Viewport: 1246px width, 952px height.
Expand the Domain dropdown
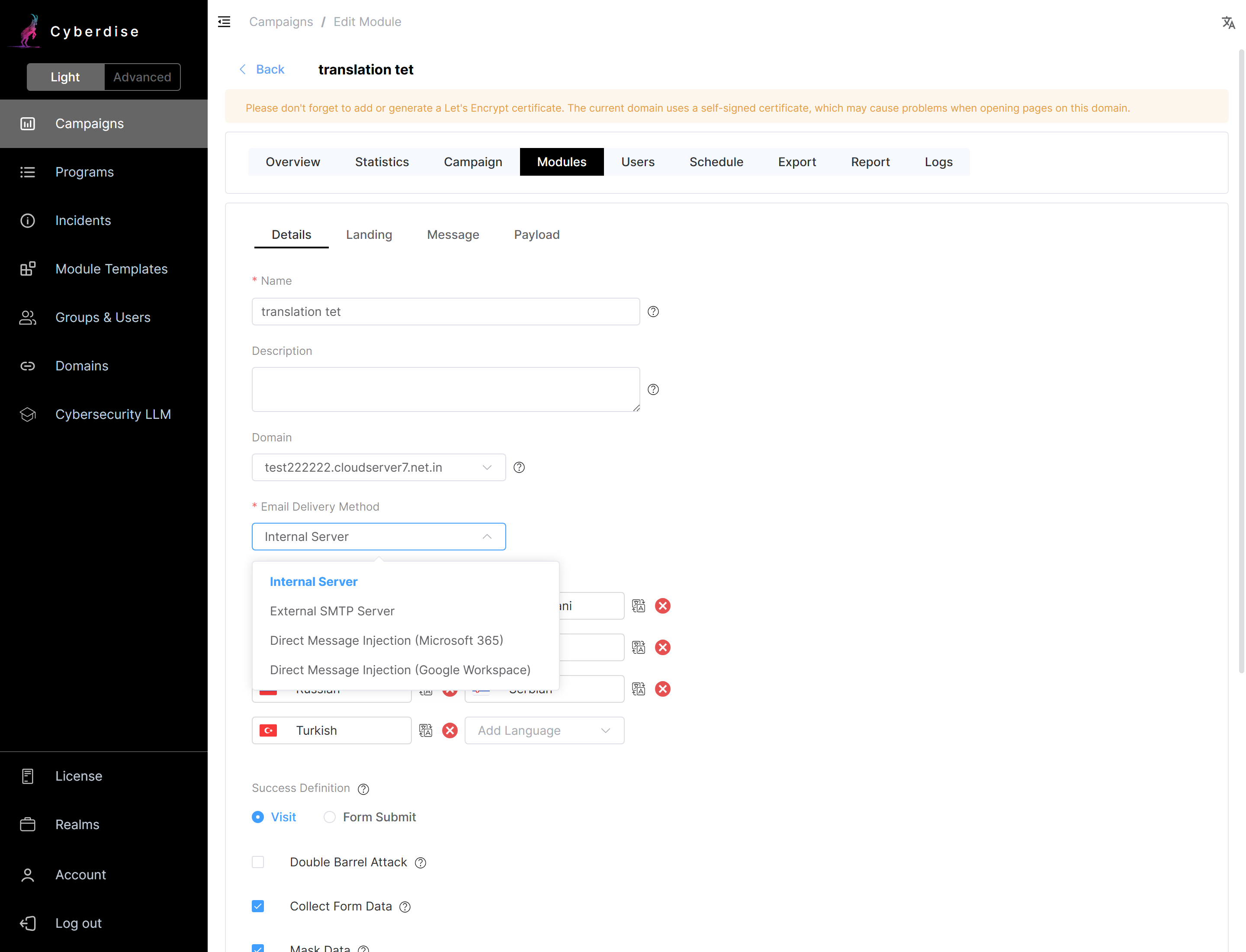(x=379, y=467)
